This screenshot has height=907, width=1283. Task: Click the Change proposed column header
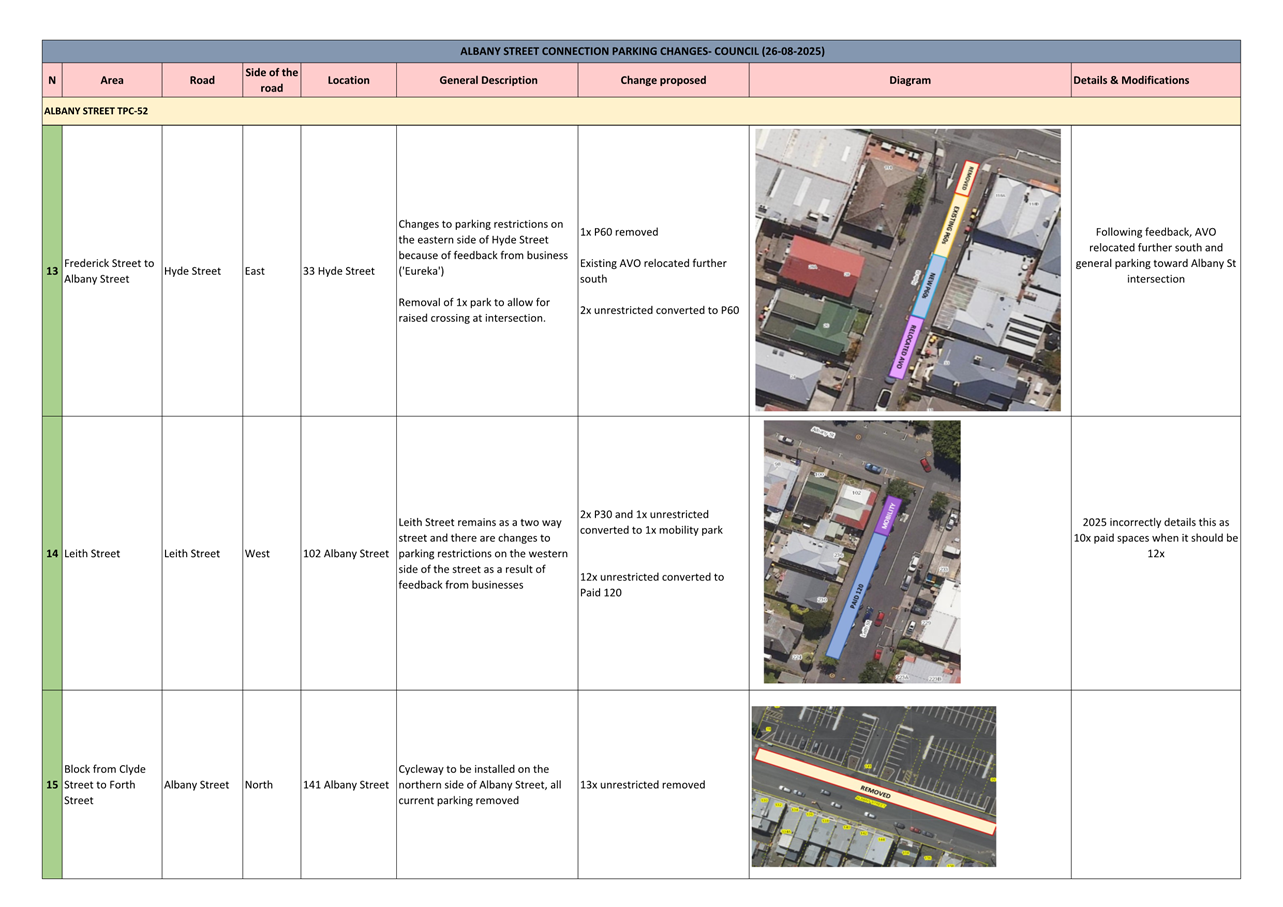click(x=663, y=80)
